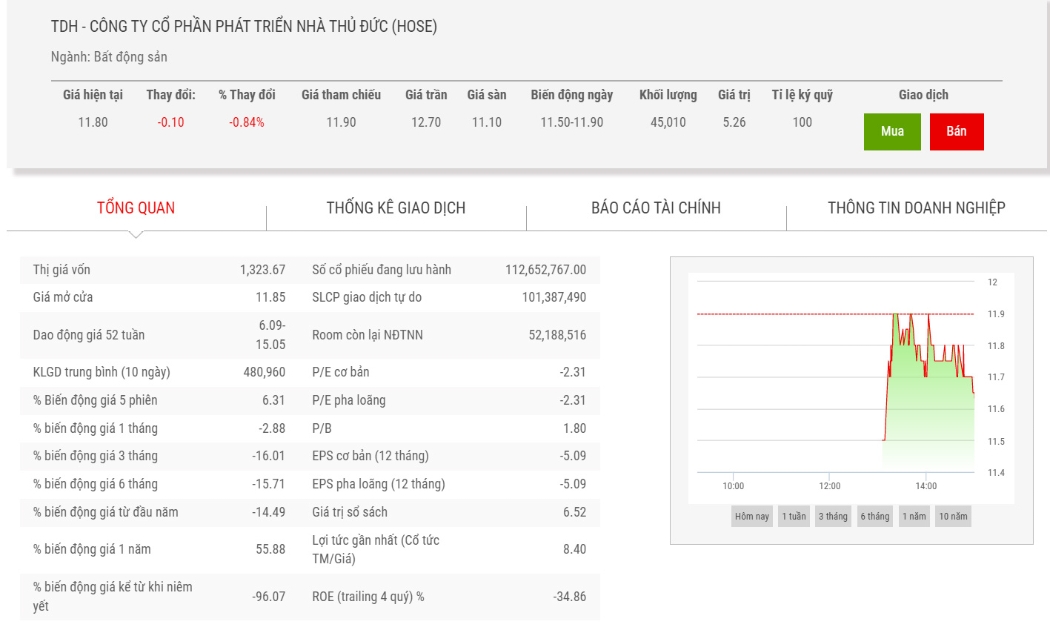
Task: Open the THỐNG KÊ GIAO DỊCH tab
Action: click(x=396, y=208)
